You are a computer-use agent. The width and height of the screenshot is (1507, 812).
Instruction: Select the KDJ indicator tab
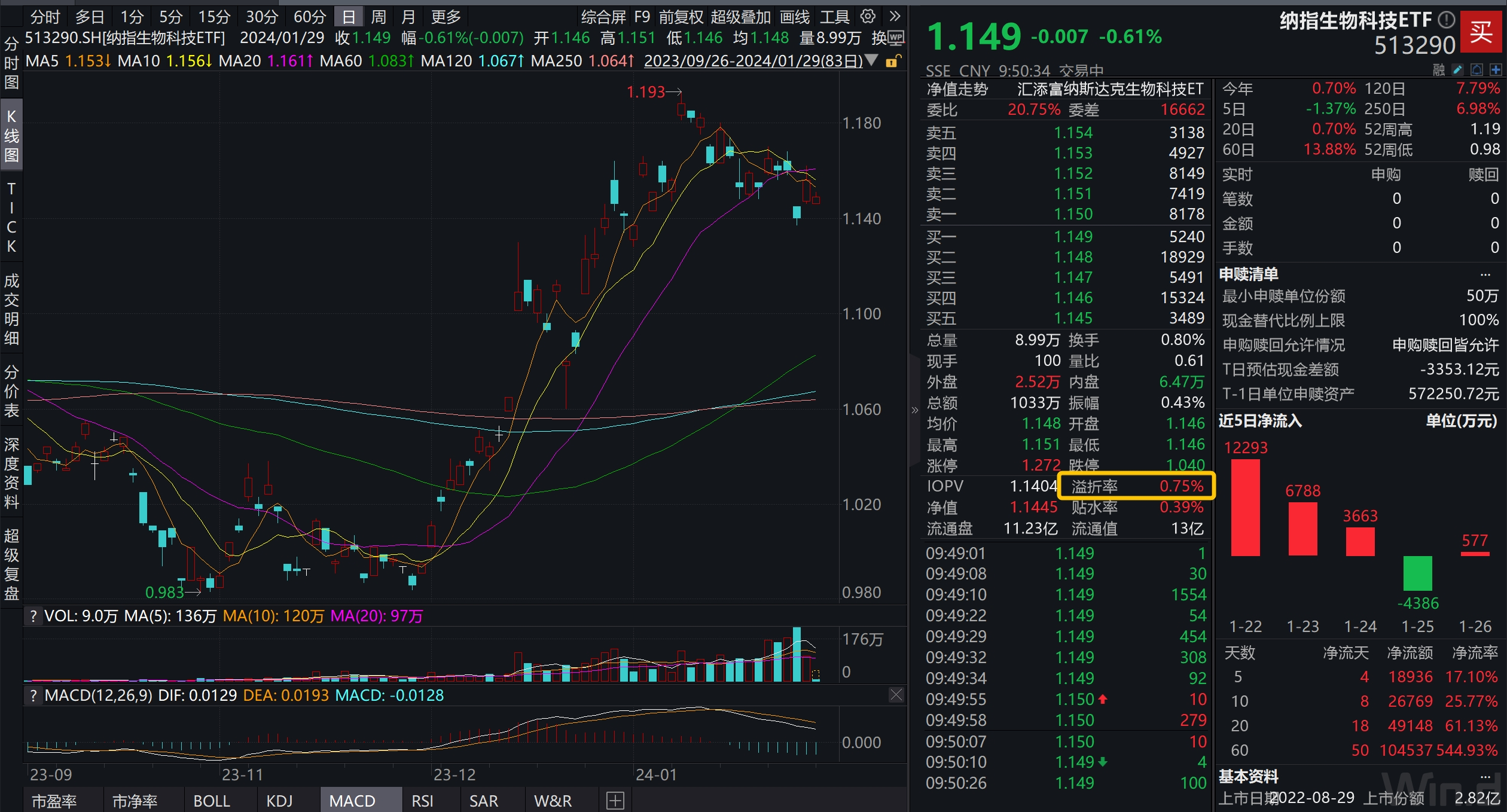(x=279, y=801)
